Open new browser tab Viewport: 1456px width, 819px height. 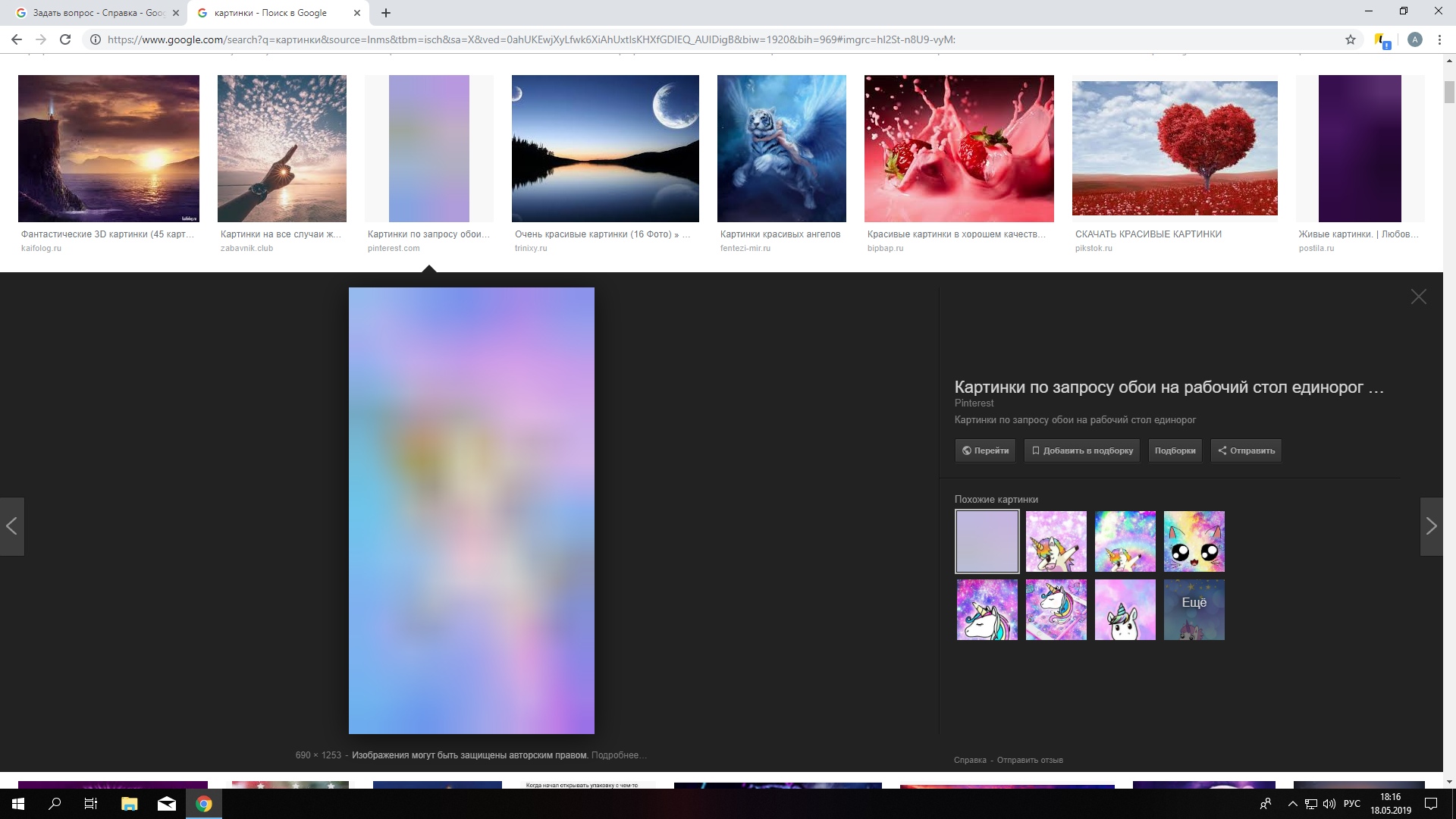[386, 13]
